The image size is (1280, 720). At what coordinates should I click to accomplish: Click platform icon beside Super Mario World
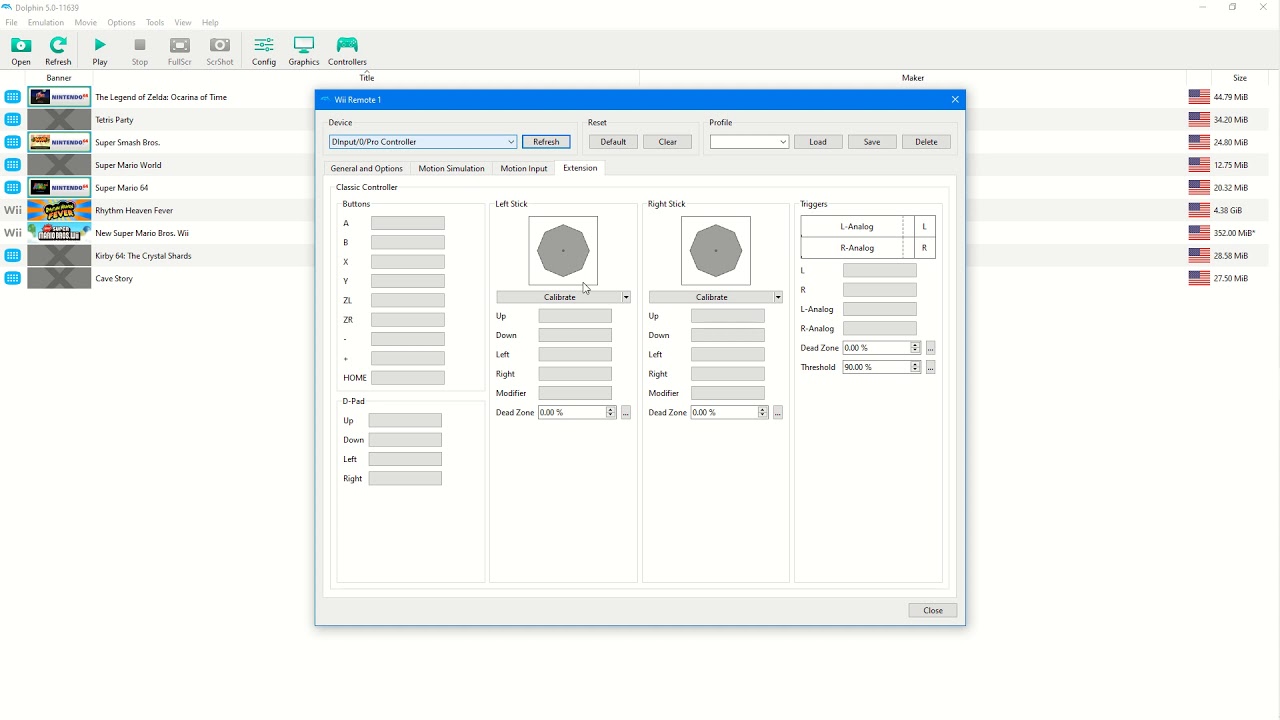(x=12, y=165)
